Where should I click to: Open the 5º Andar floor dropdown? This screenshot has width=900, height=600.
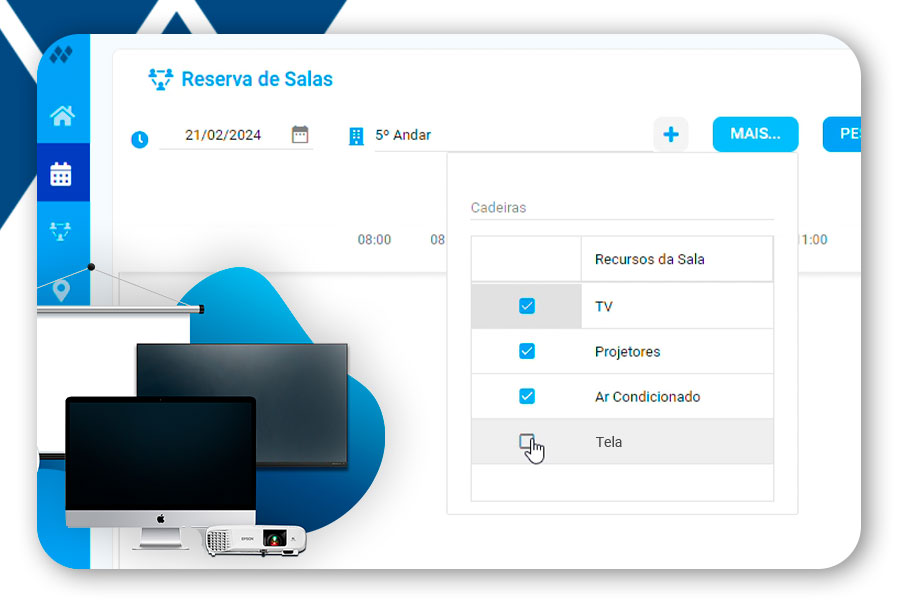pyautogui.click(x=514, y=136)
